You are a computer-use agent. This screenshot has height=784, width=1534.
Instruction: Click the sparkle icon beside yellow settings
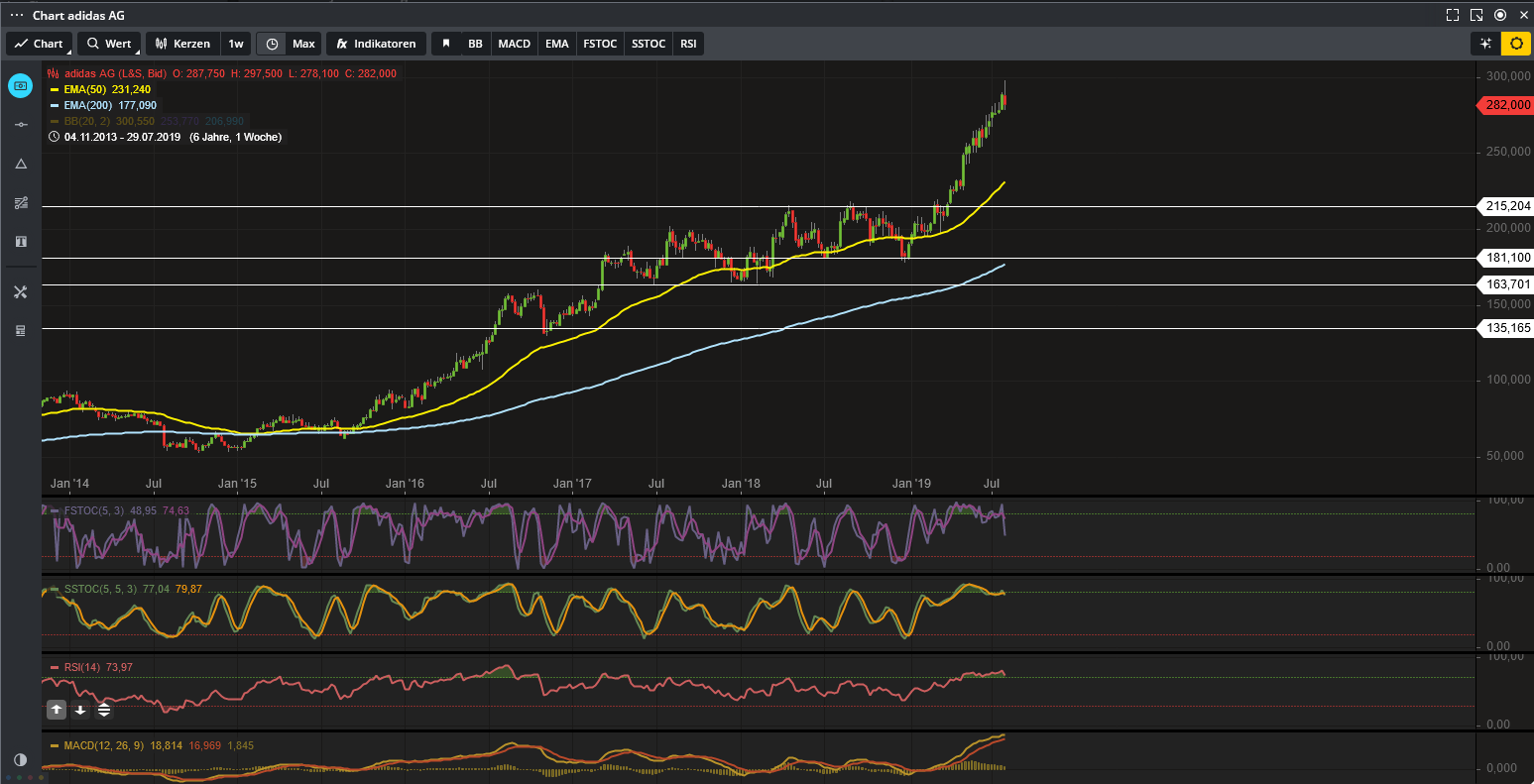pos(1484,44)
